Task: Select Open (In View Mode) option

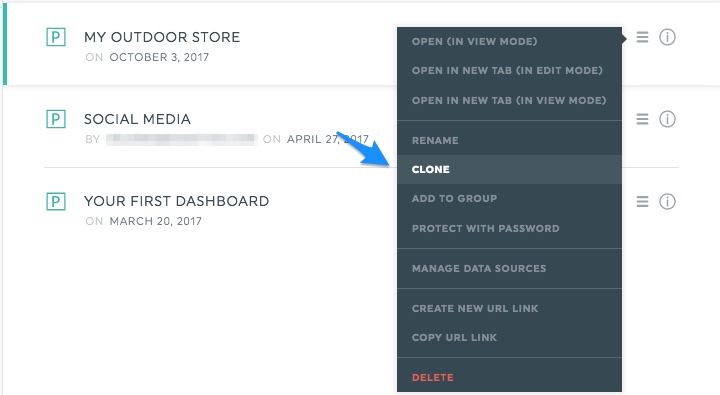Action: [509, 41]
